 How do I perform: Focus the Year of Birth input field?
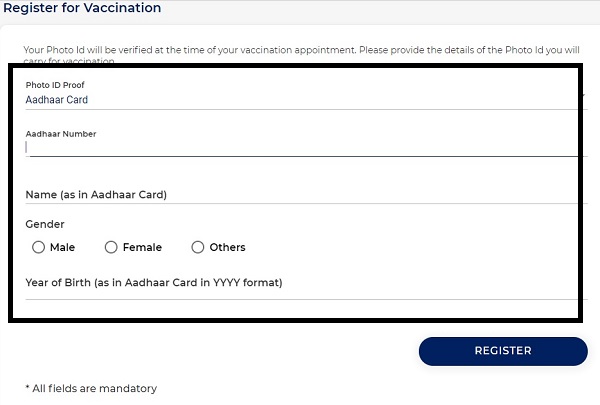[x=300, y=283]
